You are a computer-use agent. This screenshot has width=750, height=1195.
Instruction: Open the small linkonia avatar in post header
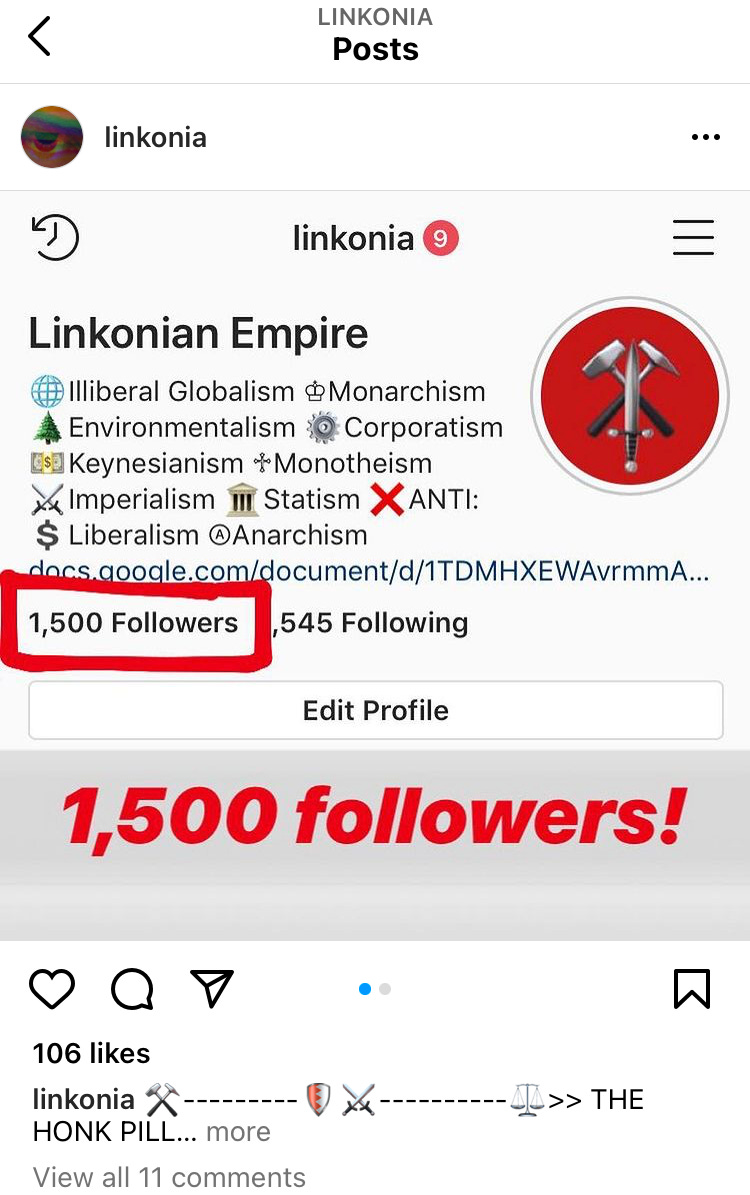point(52,137)
